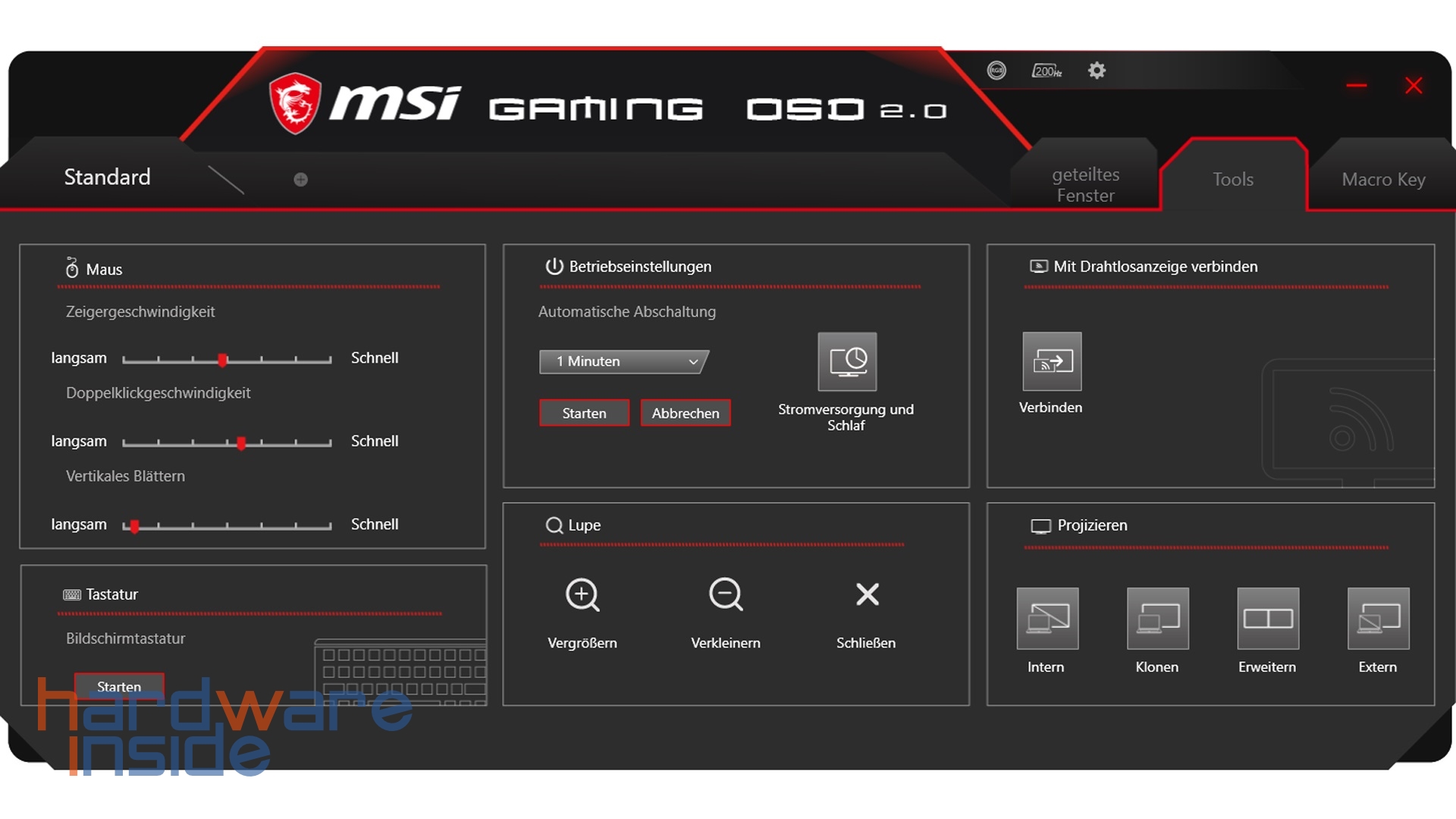
Task: Add a new profile with plus icon
Action: click(x=300, y=180)
